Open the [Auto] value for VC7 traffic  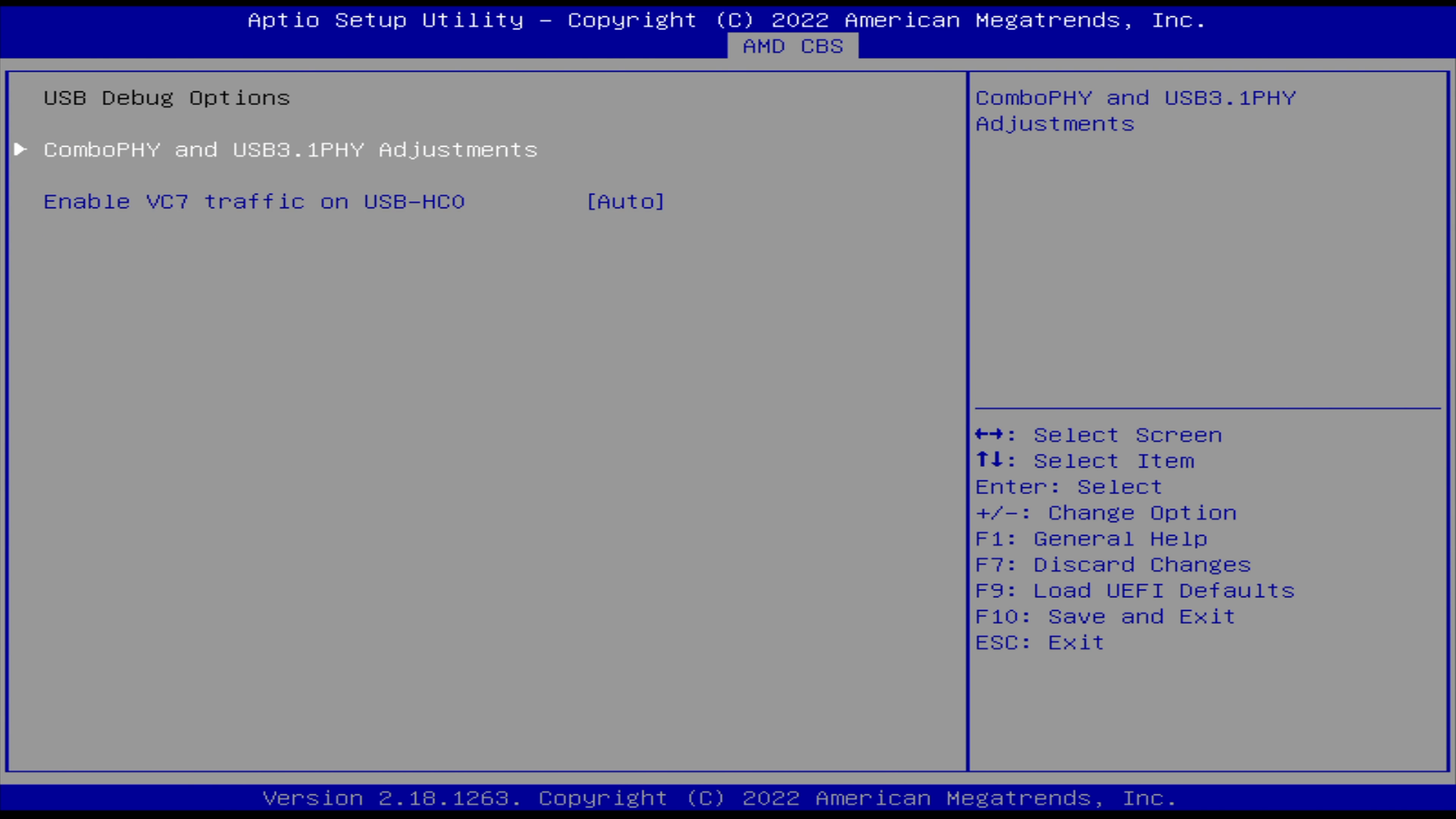click(626, 202)
